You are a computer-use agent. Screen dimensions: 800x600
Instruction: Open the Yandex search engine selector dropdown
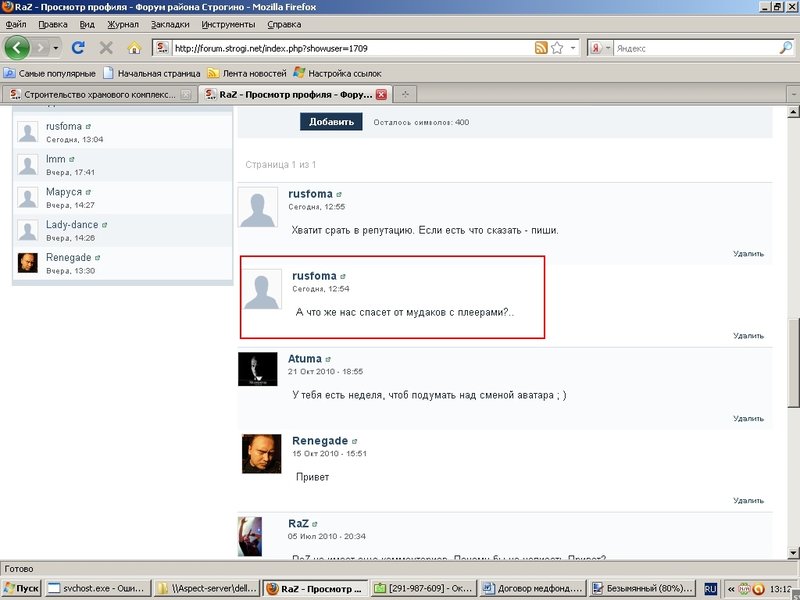[608, 48]
